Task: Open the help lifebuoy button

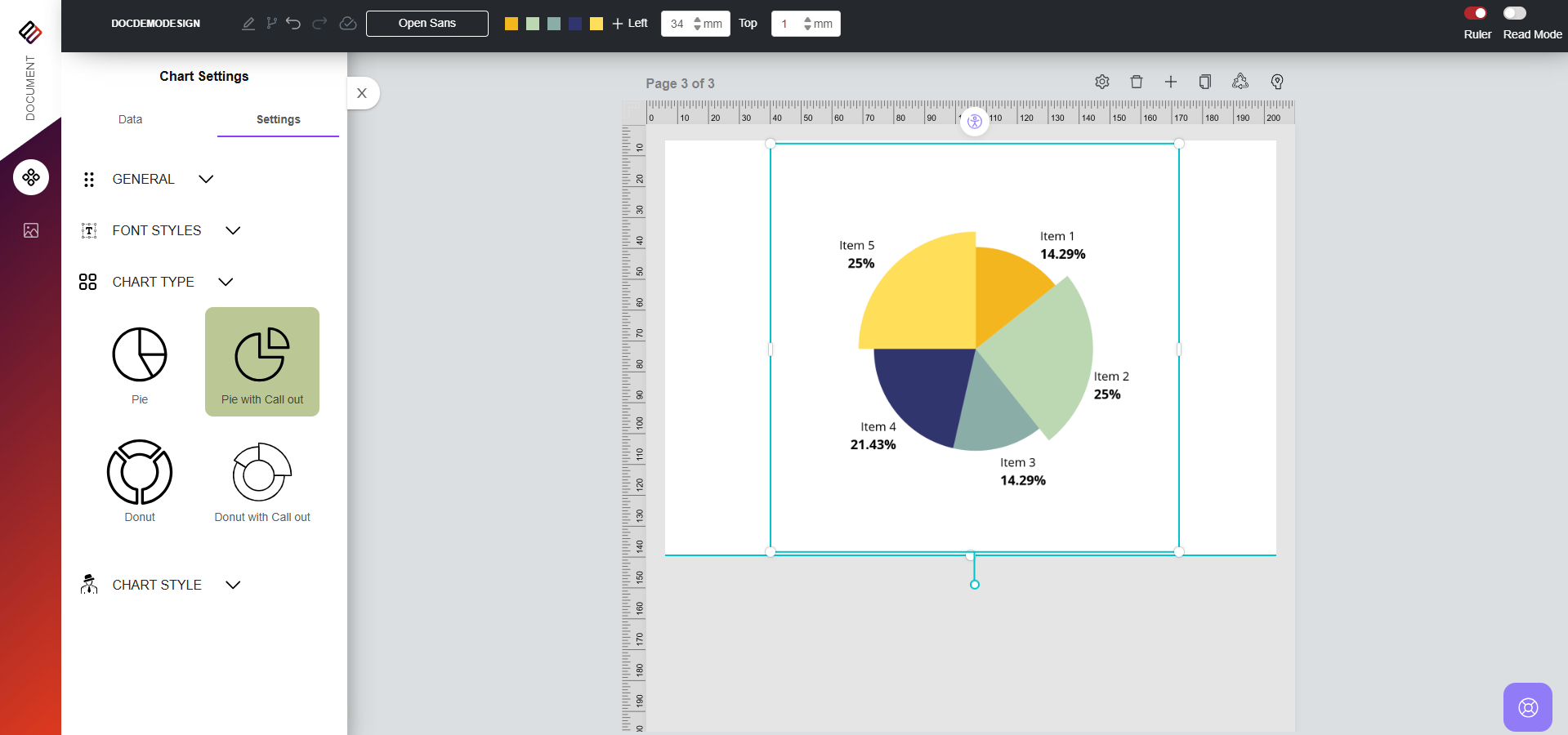Action: (1527, 707)
